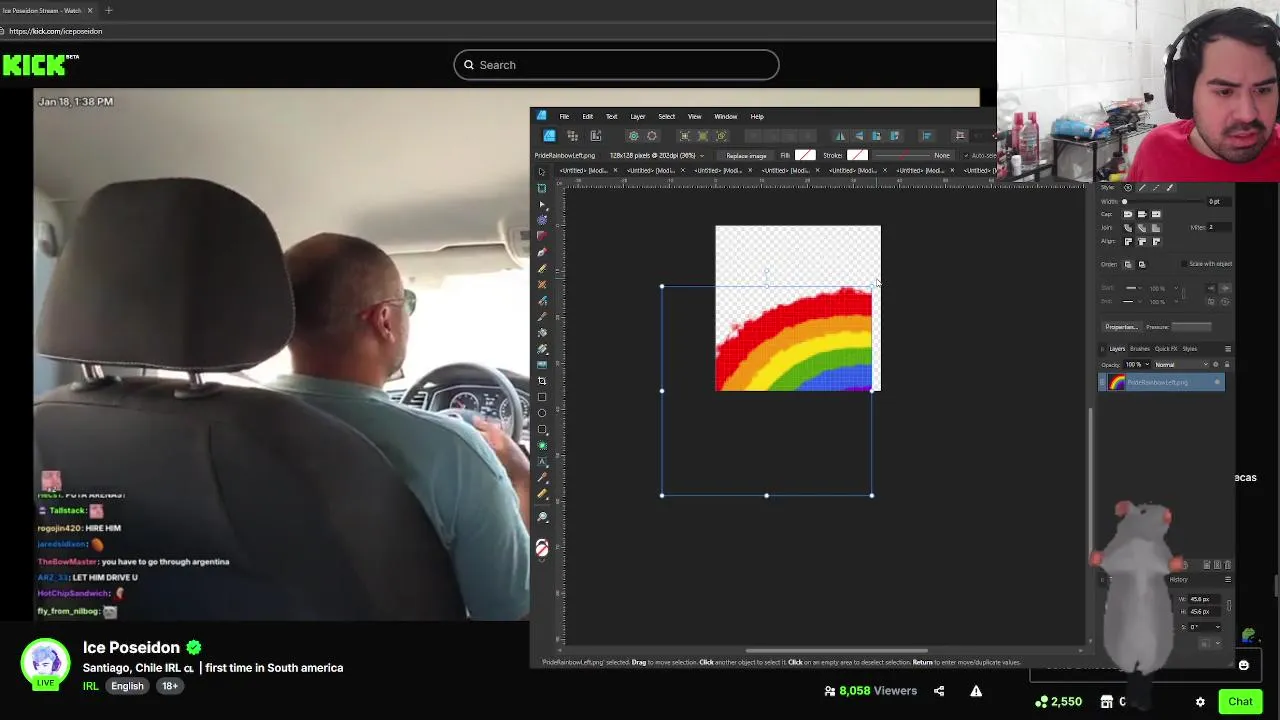Select the first Cap style button
This screenshot has width=1280, height=720.
coord(1128,214)
